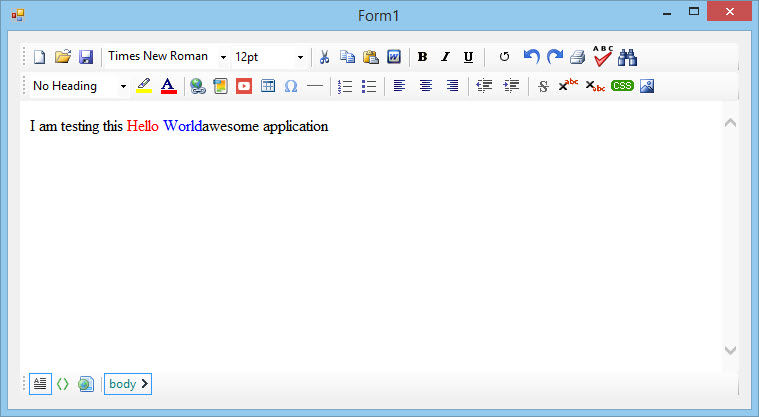Open the insert YouTube video tool

(244, 86)
